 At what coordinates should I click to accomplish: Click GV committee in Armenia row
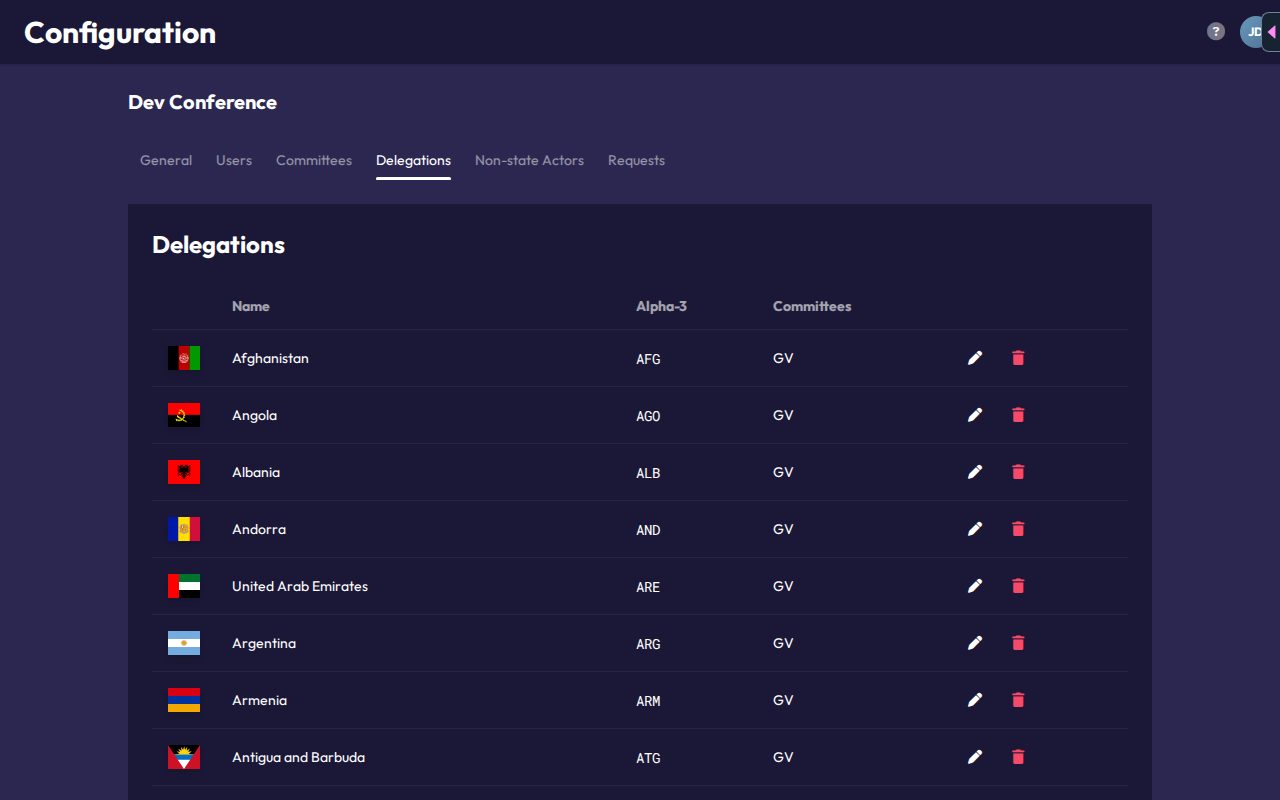(x=783, y=700)
